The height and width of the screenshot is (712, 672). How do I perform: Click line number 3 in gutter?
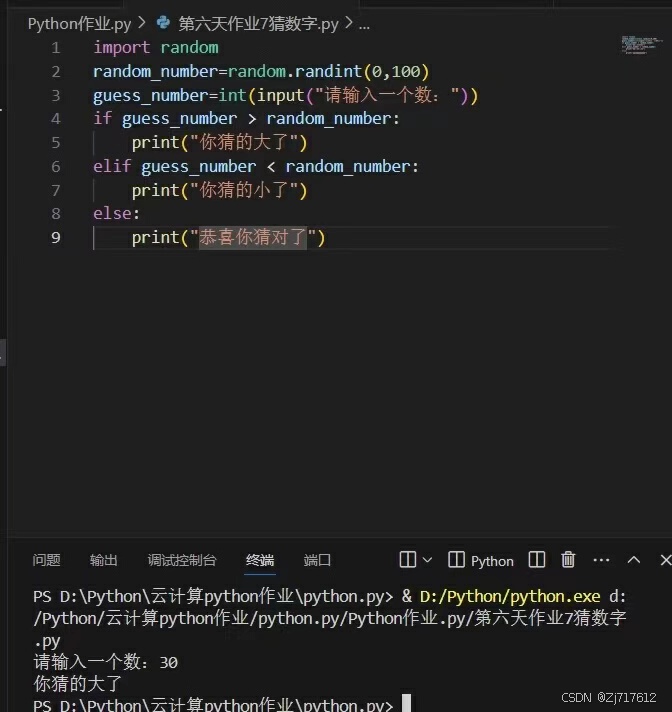tap(55, 95)
